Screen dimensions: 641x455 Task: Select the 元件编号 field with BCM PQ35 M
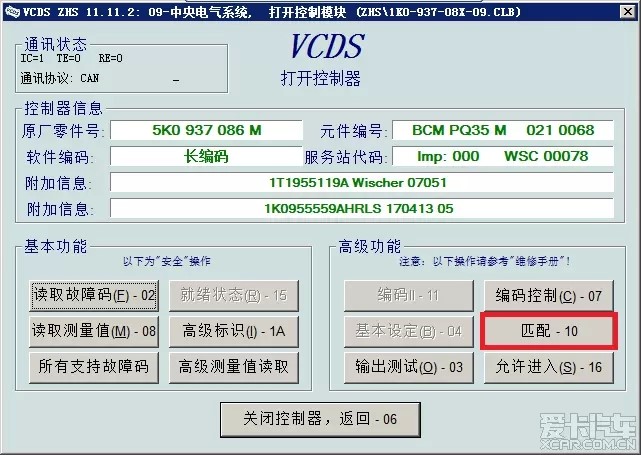coord(503,130)
